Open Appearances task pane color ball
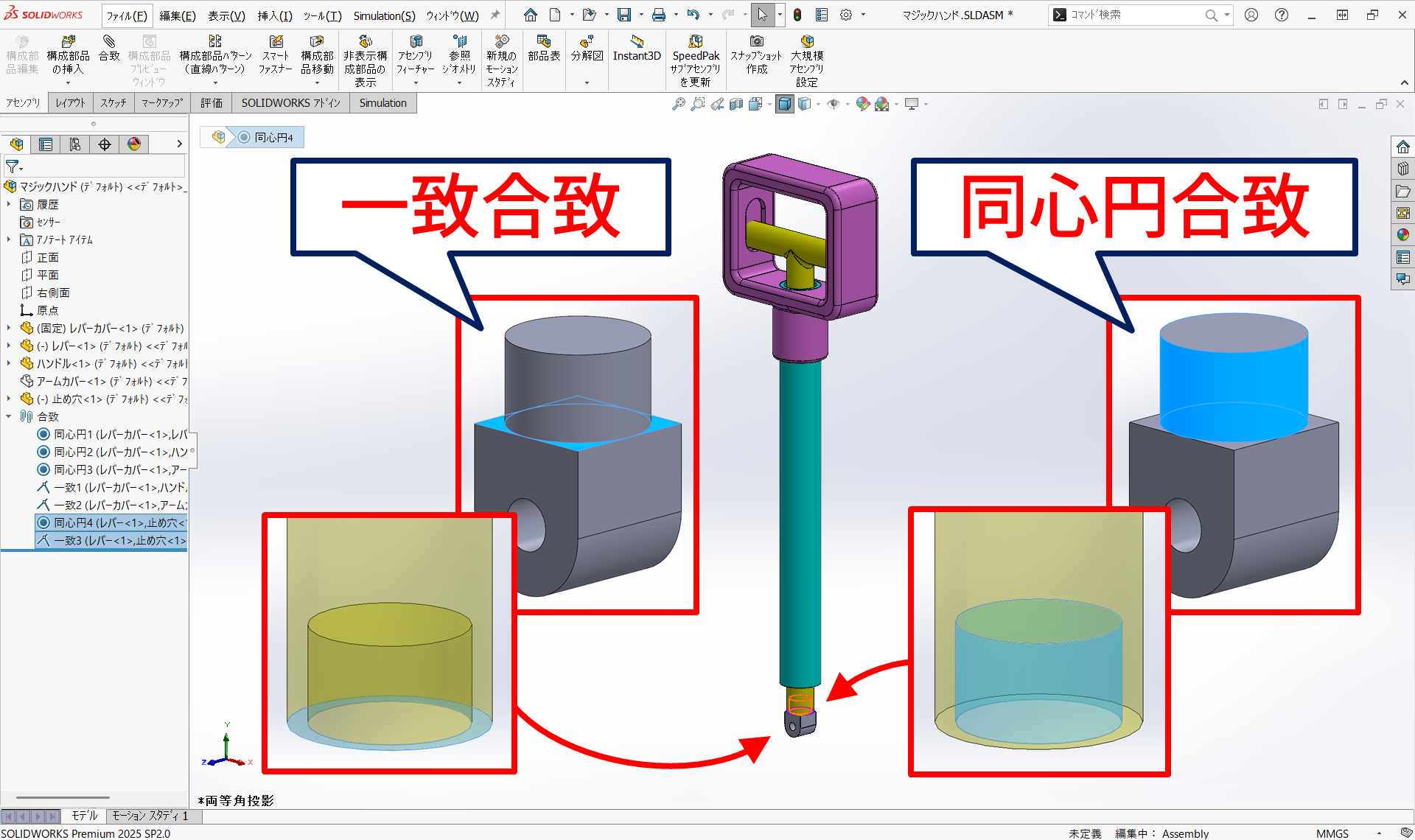 (1403, 234)
